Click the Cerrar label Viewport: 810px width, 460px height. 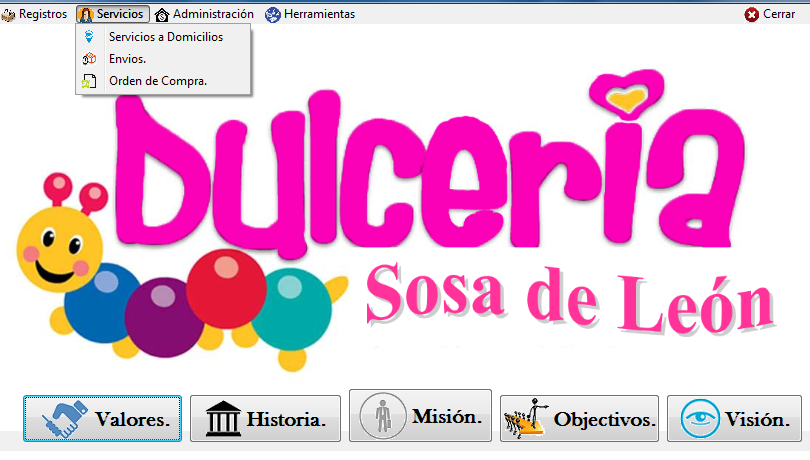pos(779,14)
